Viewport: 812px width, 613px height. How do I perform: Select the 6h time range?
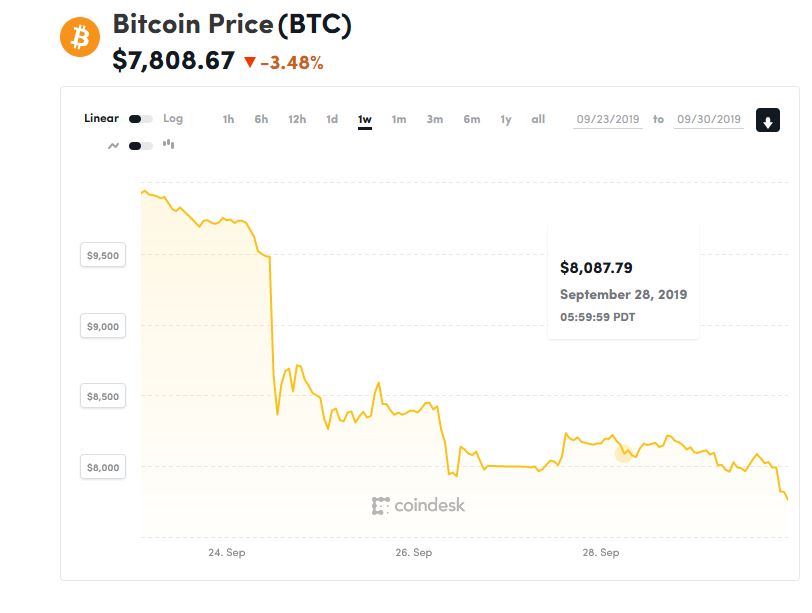tap(261, 120)
